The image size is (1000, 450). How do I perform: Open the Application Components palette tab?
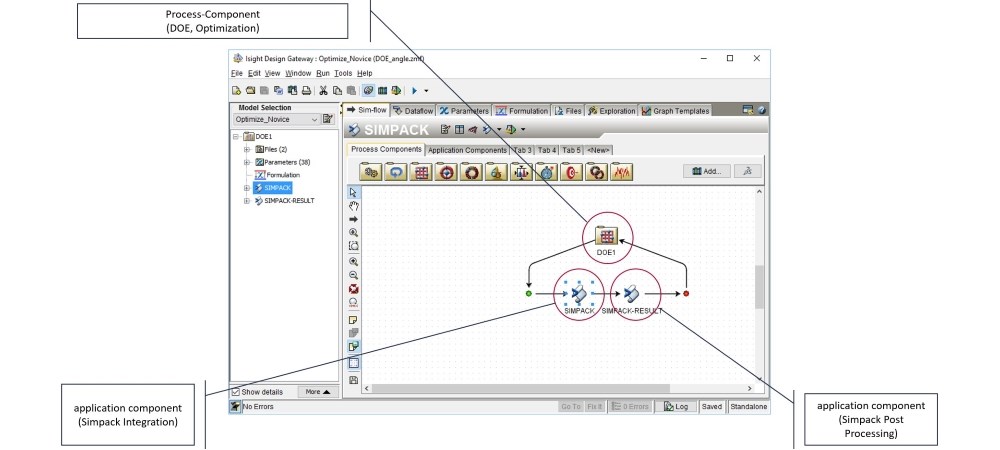(x=467, y=150)
